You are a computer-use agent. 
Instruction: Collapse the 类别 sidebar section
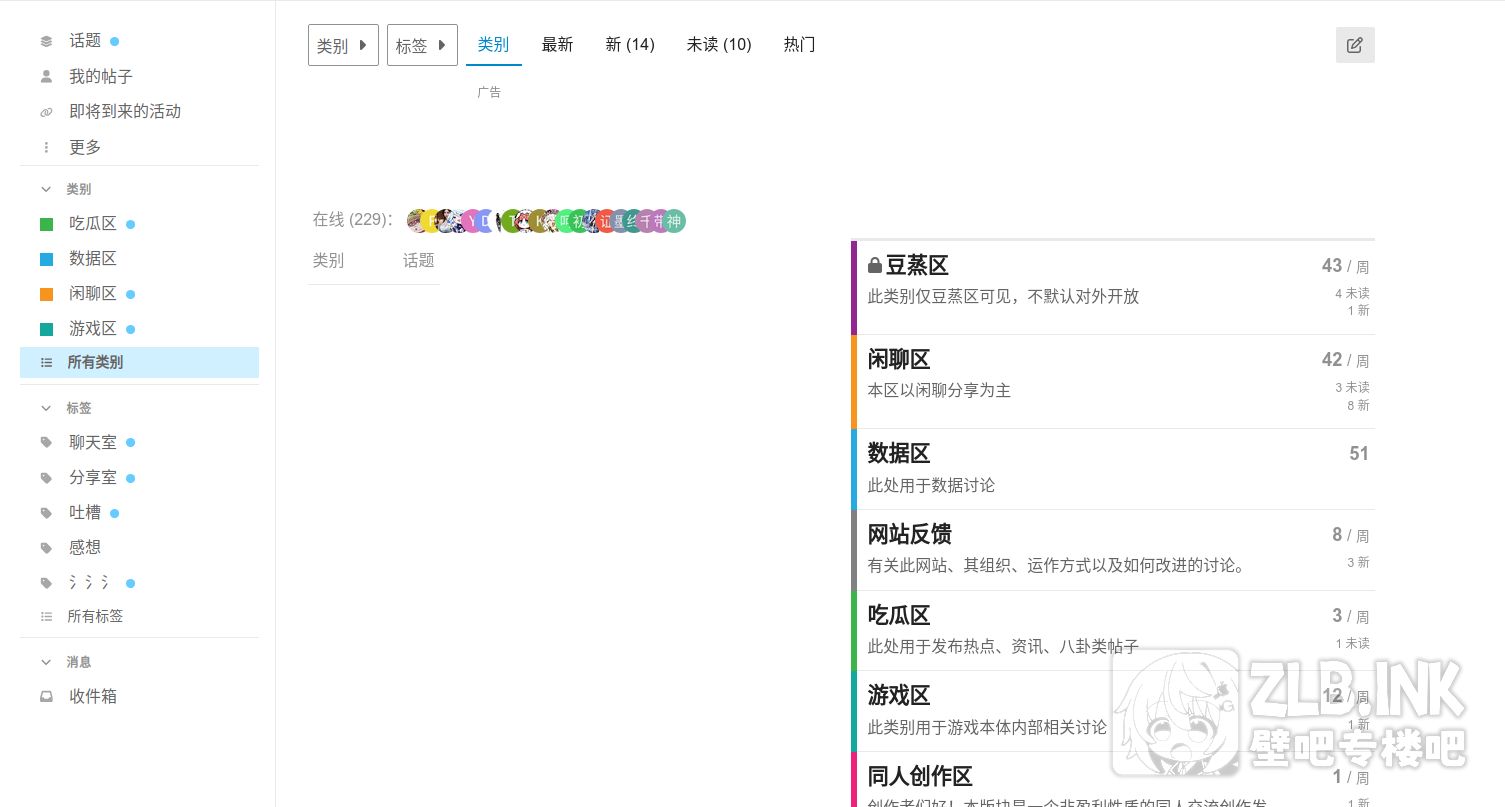coord(46,189)
